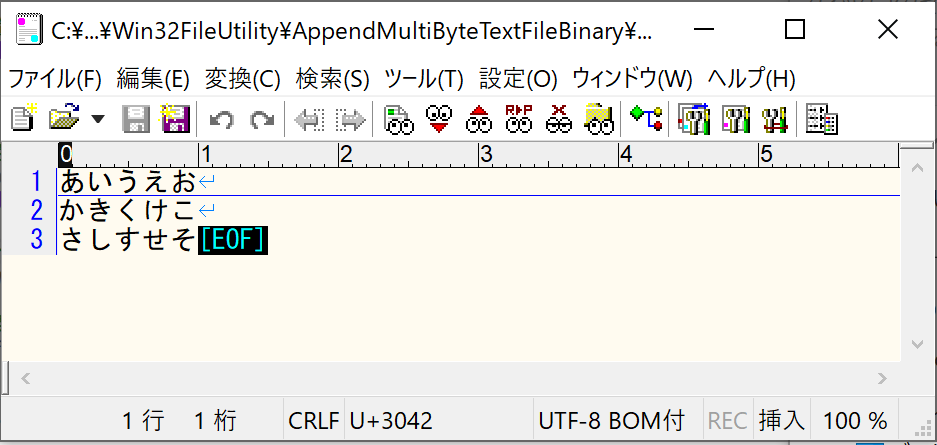Click the CRLF status bar indicator
Image resolution: width=937 pixels, height=445 pixels.
click(x=314, y=421)
